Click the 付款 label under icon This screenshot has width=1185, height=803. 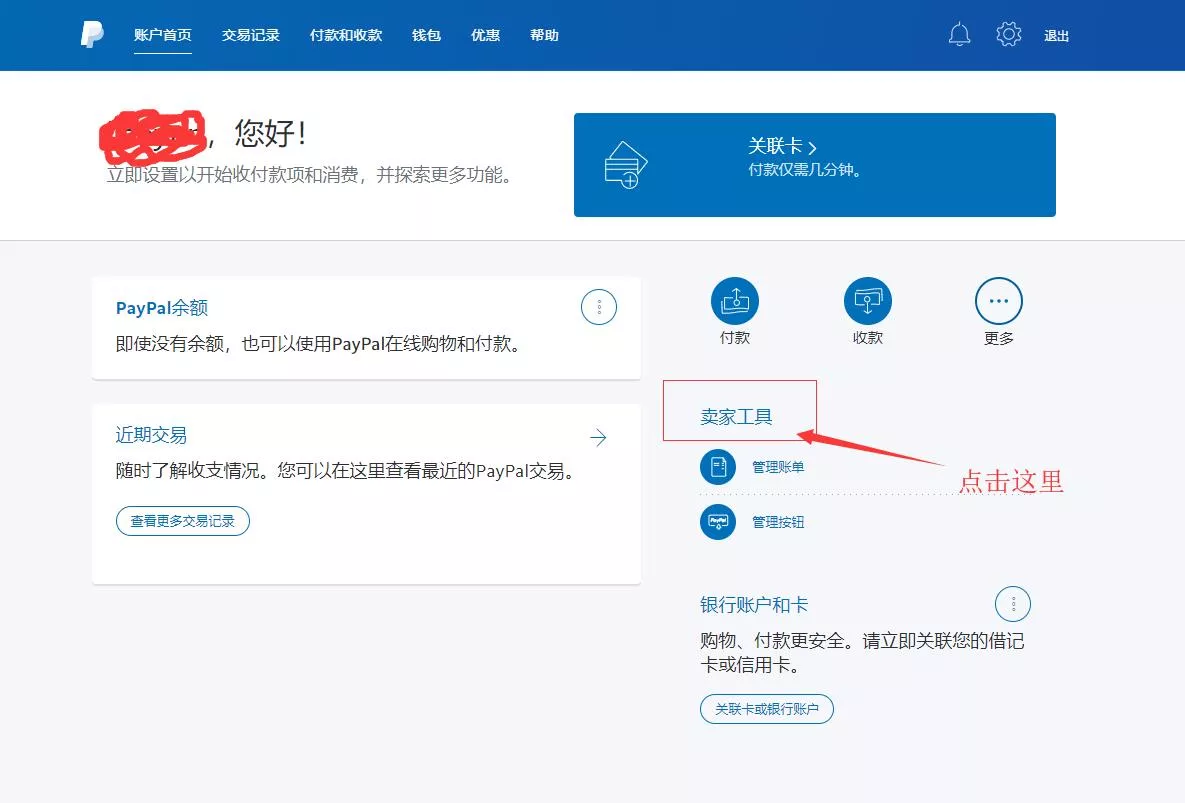coord(735,338)
